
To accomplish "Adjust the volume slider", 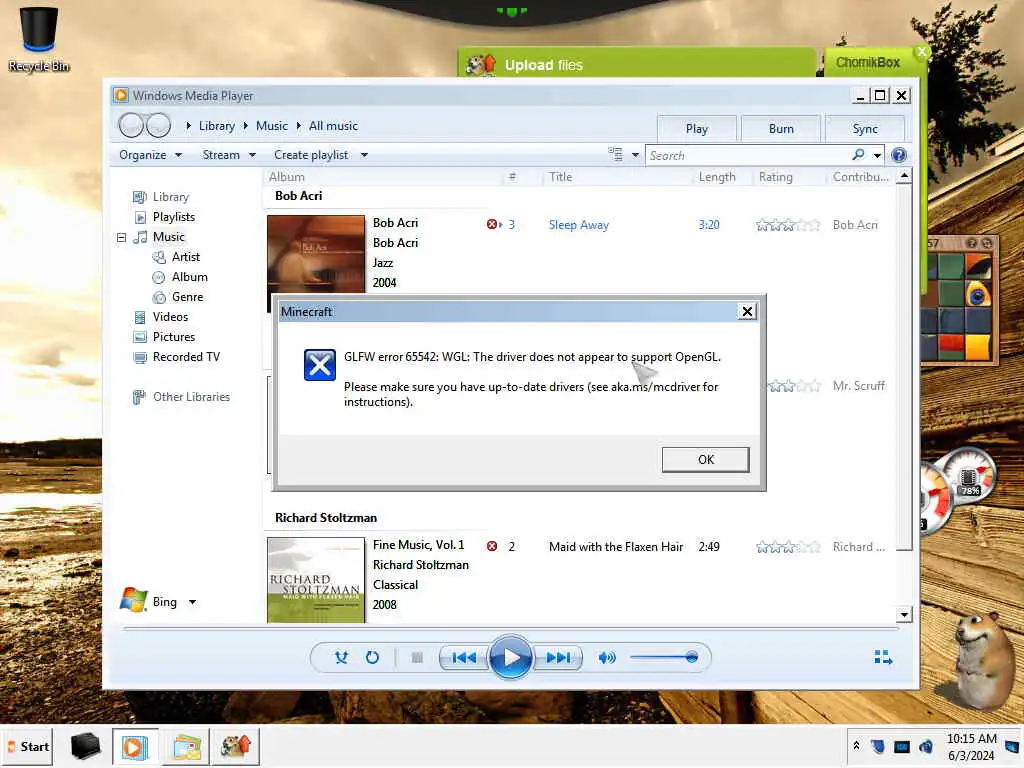I will [x=664, y=657].
